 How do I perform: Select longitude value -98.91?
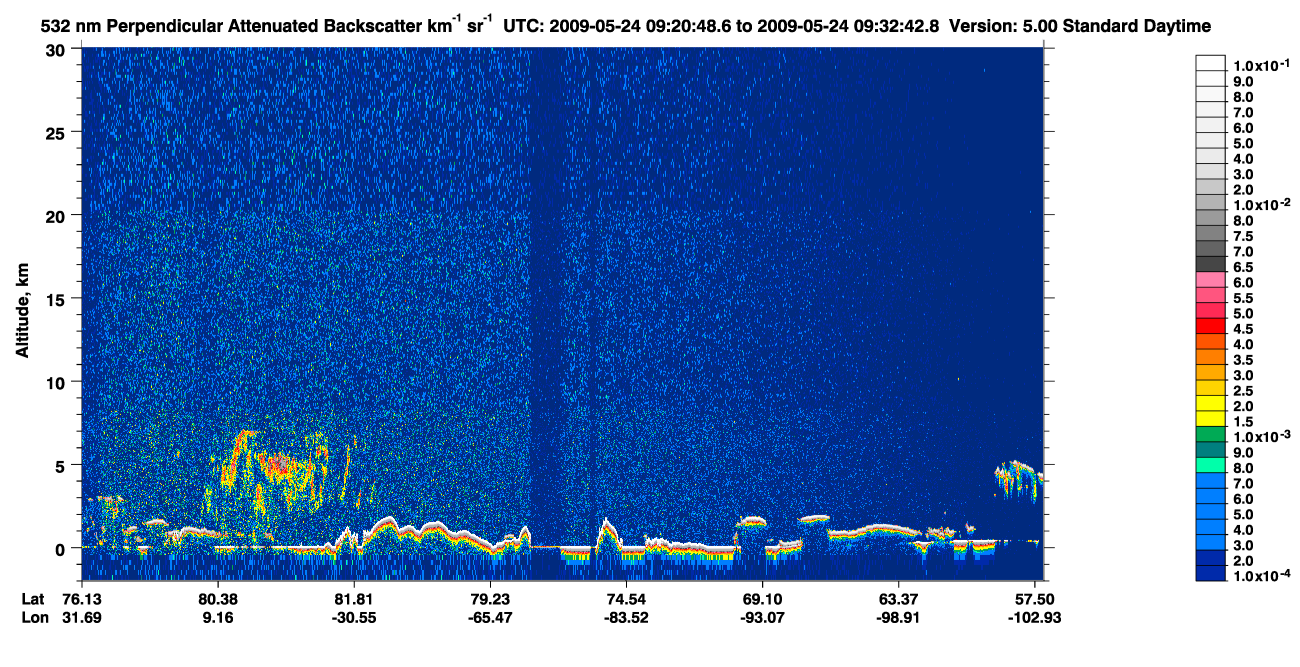(x=898, y=617)
